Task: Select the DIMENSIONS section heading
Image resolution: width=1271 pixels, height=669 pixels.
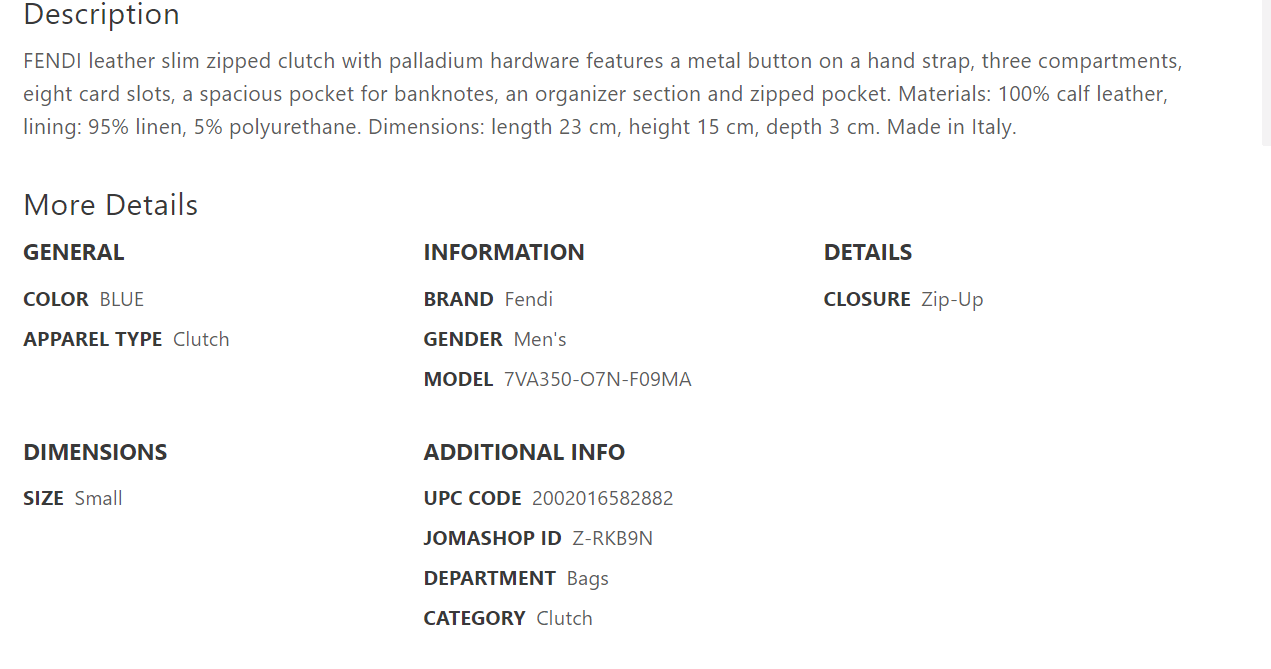Action: (x=95, y=452)
